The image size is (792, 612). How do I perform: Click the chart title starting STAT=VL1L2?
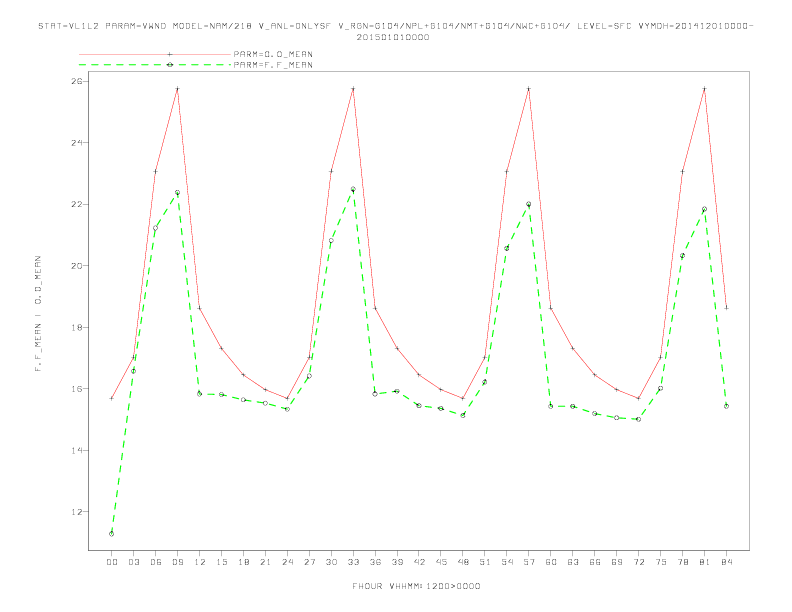(x=395, y=26)
